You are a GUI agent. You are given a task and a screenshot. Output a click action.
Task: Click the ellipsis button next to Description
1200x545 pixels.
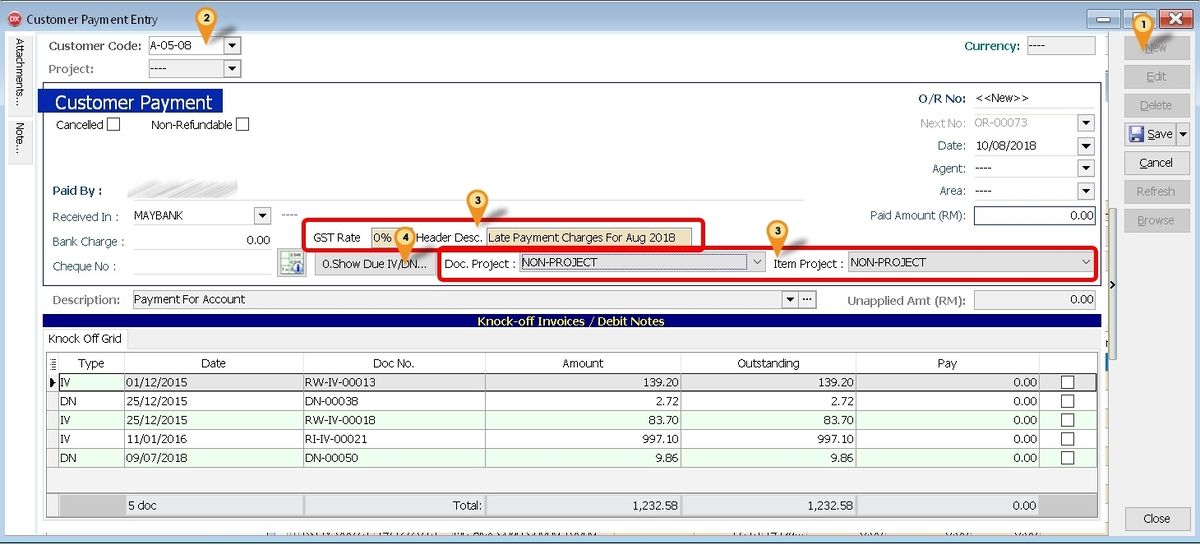[808, 299]
